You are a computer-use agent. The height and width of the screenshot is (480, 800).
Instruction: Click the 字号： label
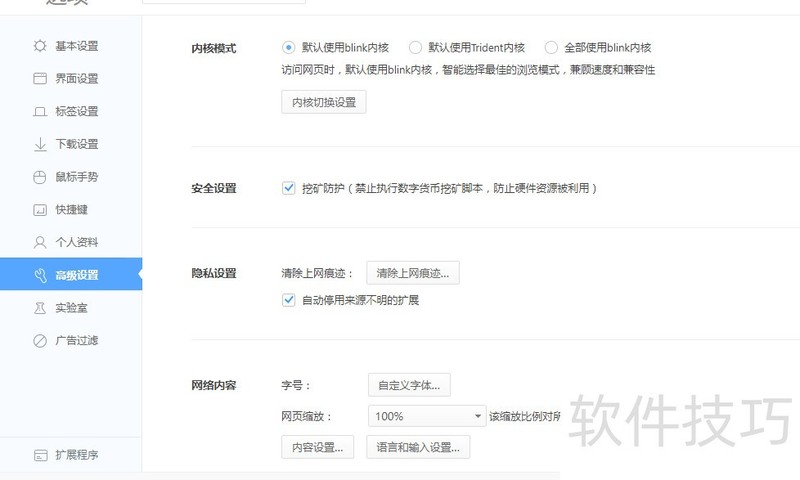[296, 385]
